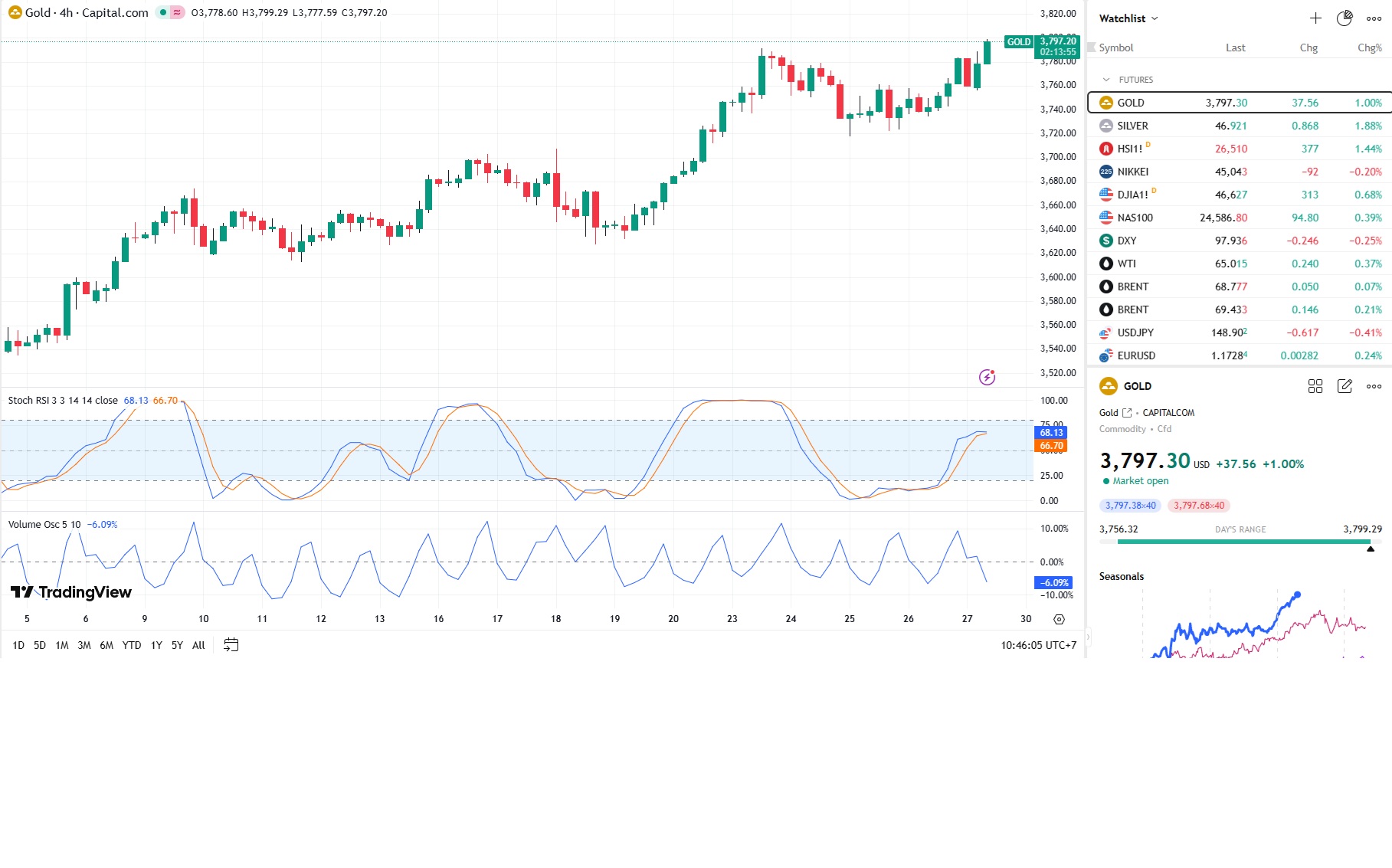The image size is (1392, 868).
Task: Click the blue 3,797.38 bid price button
Action: [x=1130, y=506]
